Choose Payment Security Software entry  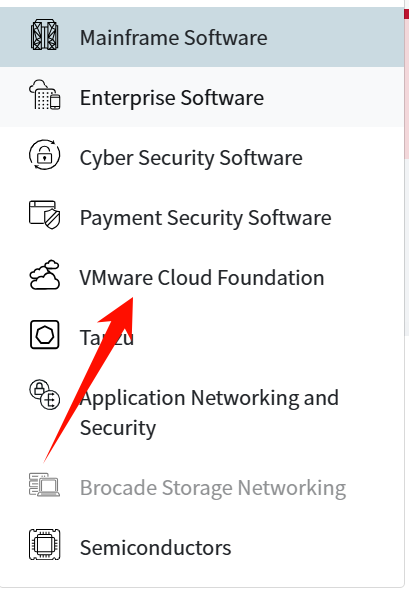tap(205, 217)
